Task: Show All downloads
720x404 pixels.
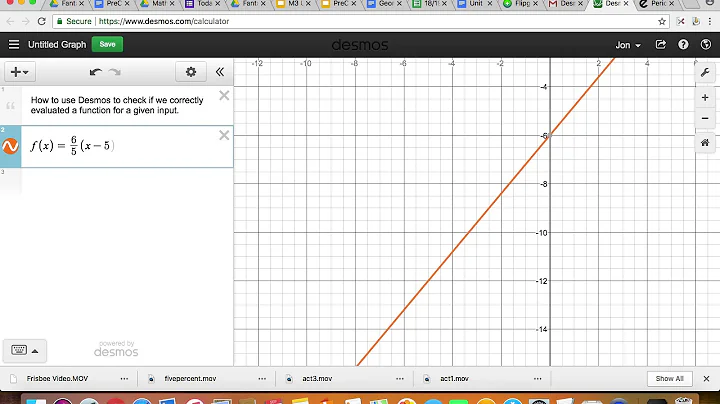Action: [669, 379]
